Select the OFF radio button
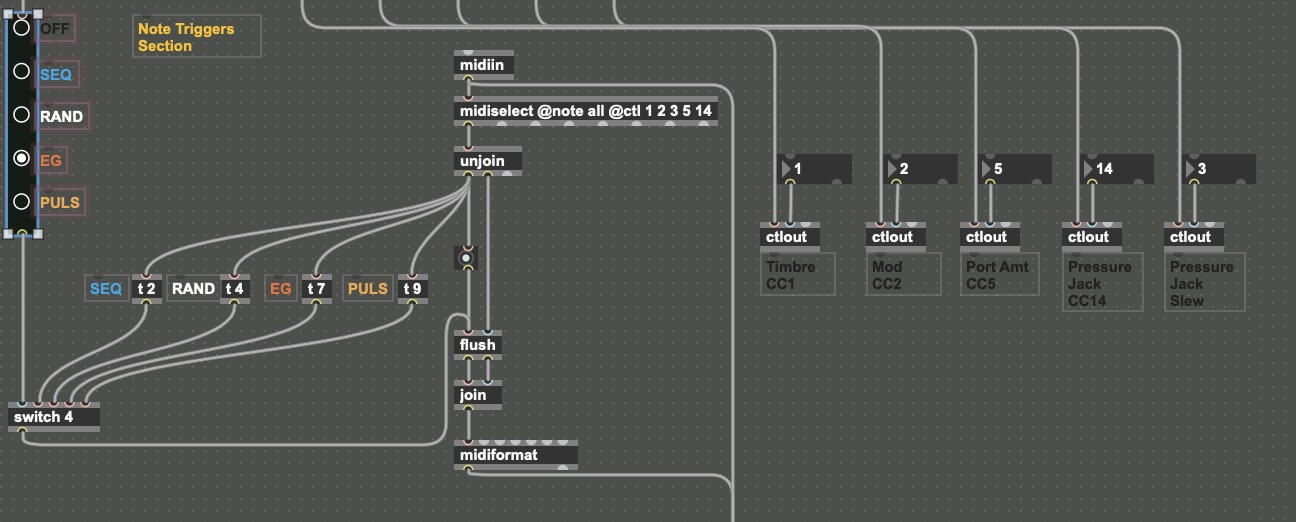 click(x=21, y=28)
